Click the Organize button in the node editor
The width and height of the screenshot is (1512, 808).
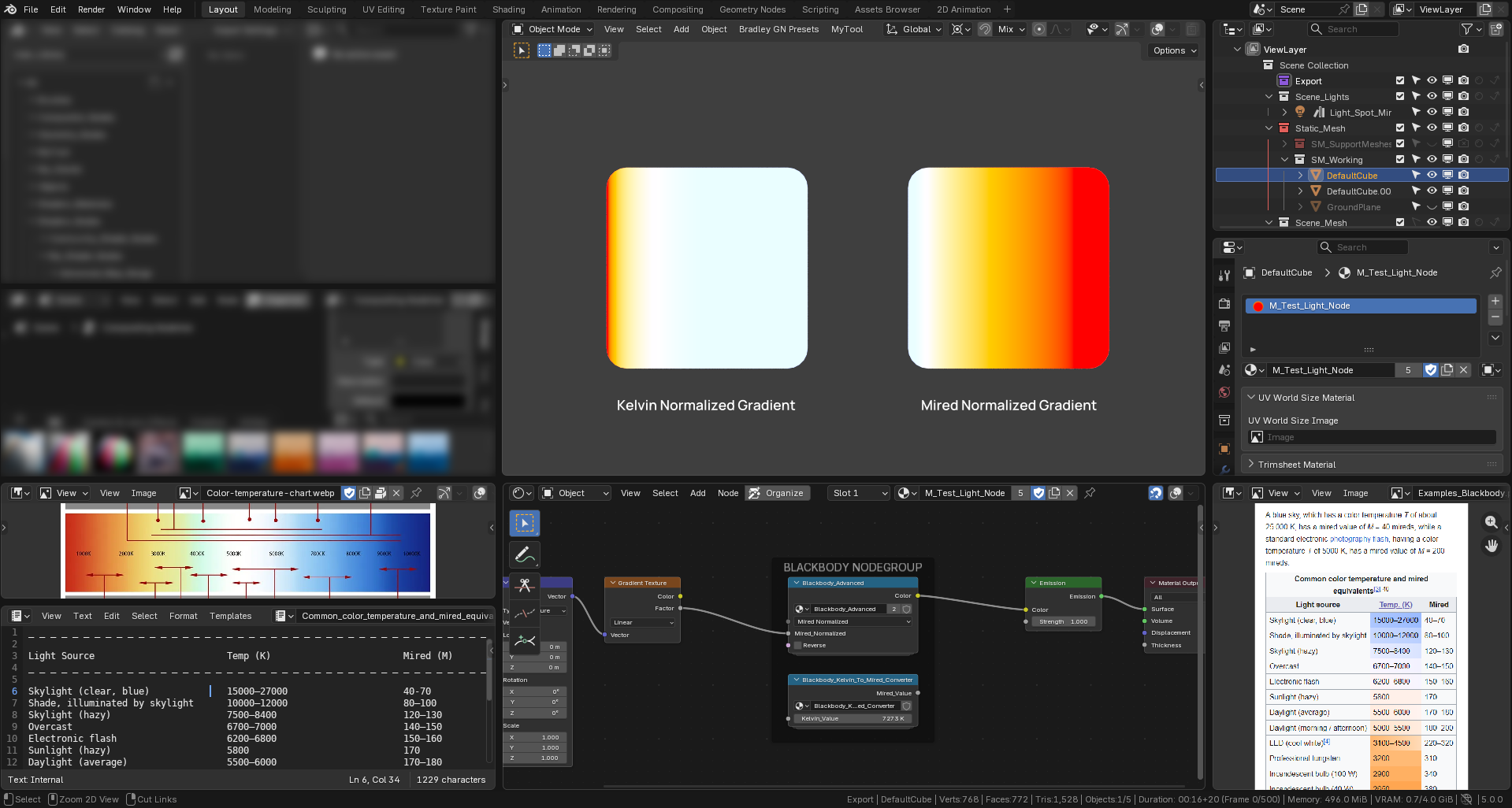click(x=776, y=493)
